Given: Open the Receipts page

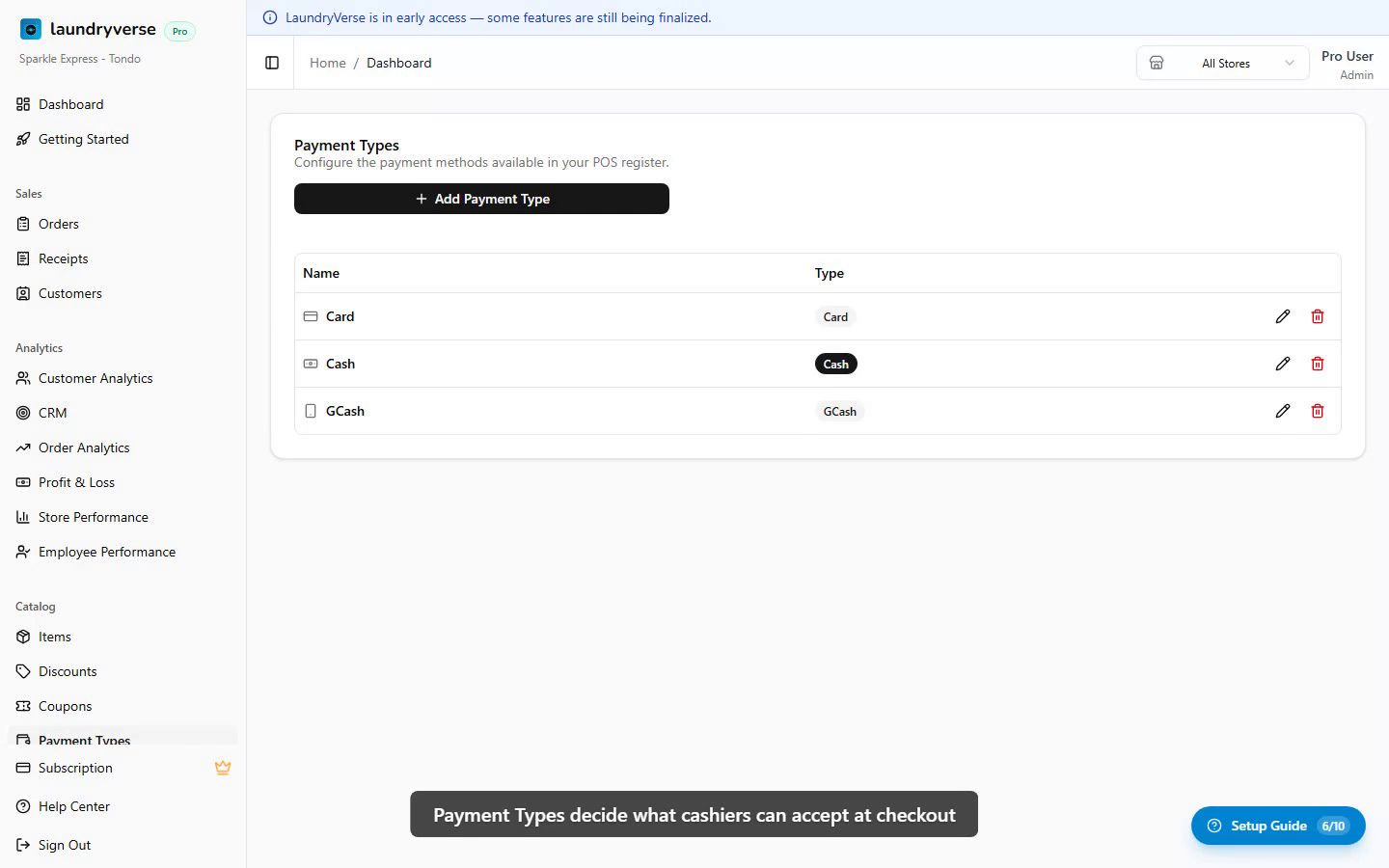Looking at the screenshot, I should (123, 258).
